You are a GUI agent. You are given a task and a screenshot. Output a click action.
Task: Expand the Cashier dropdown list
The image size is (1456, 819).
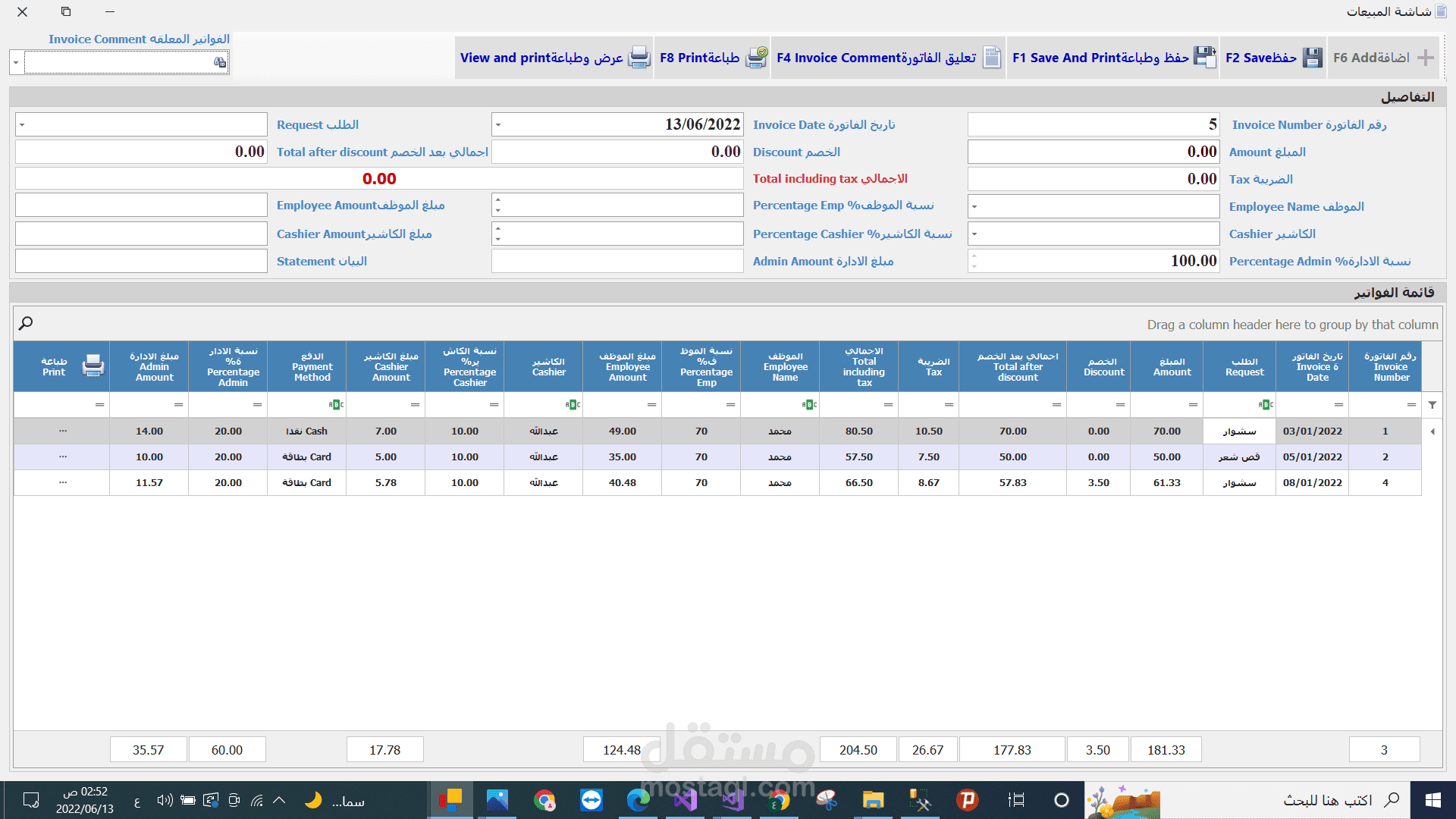(974, 234)
